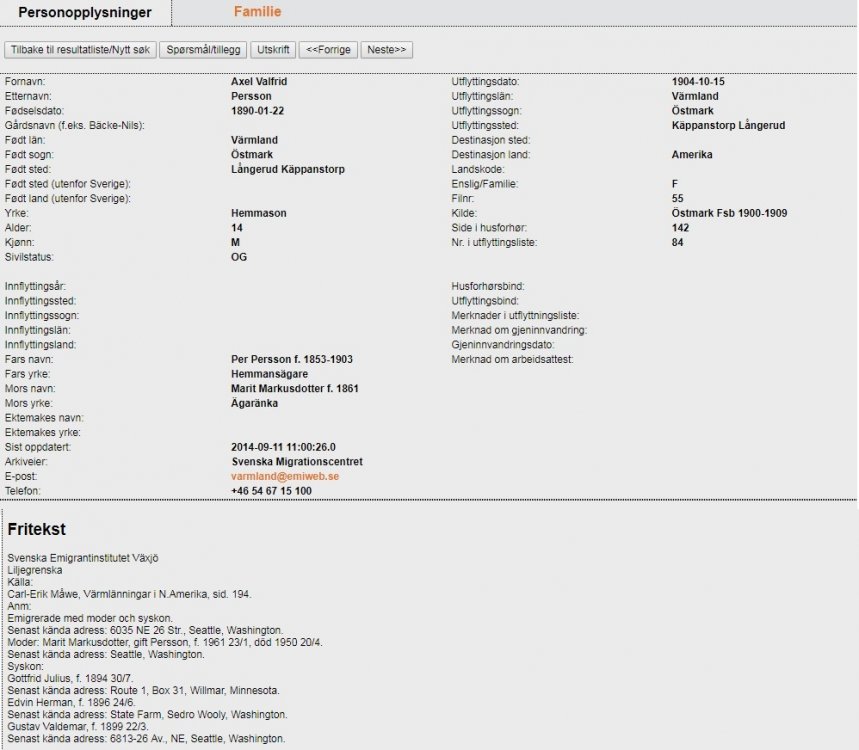Click Tilbake til resultatliste/Nytt søk button

pos(81,50)
